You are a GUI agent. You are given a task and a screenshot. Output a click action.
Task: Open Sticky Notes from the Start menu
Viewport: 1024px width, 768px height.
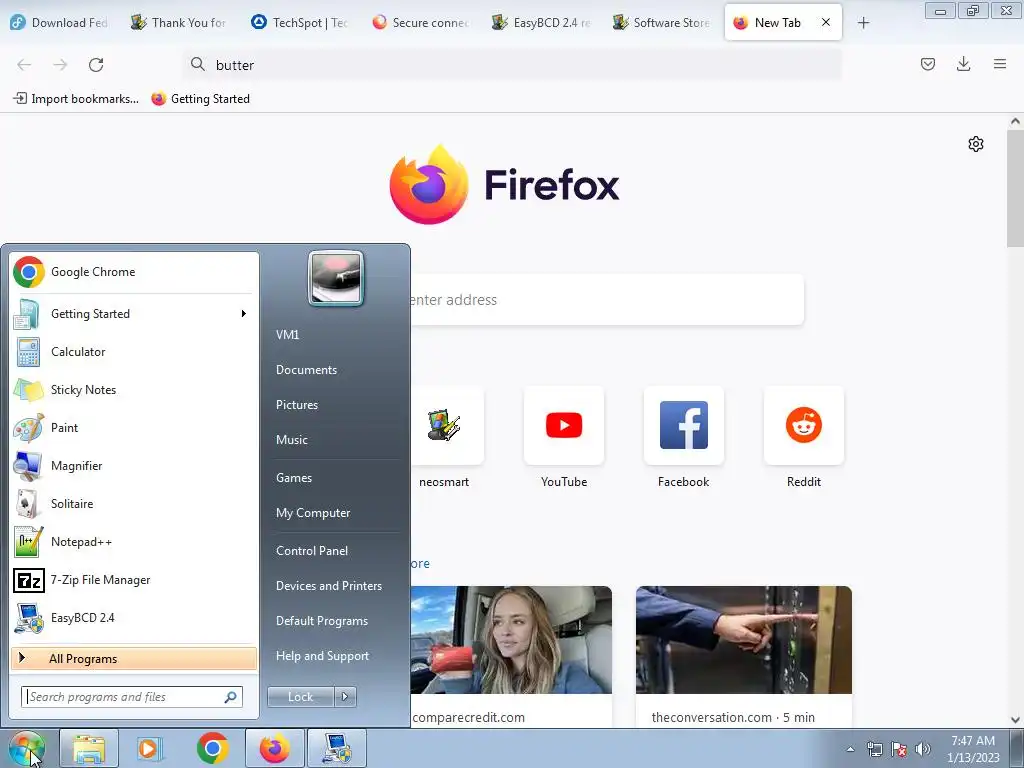tap(134, 390)
